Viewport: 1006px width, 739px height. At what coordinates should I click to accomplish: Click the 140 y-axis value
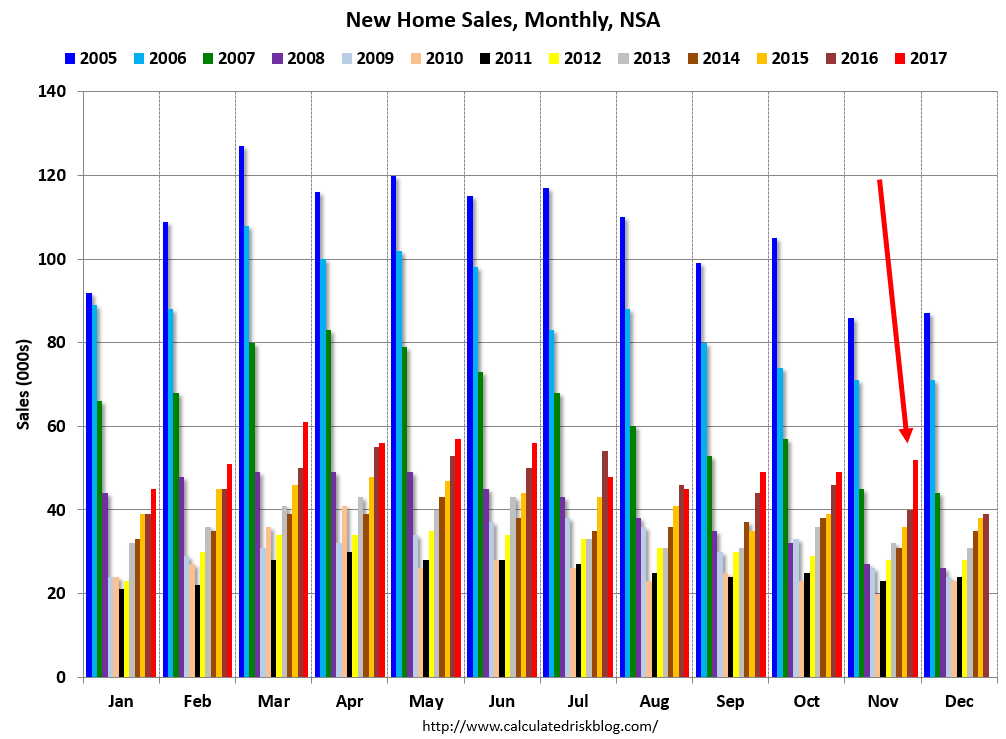point(52,92)
